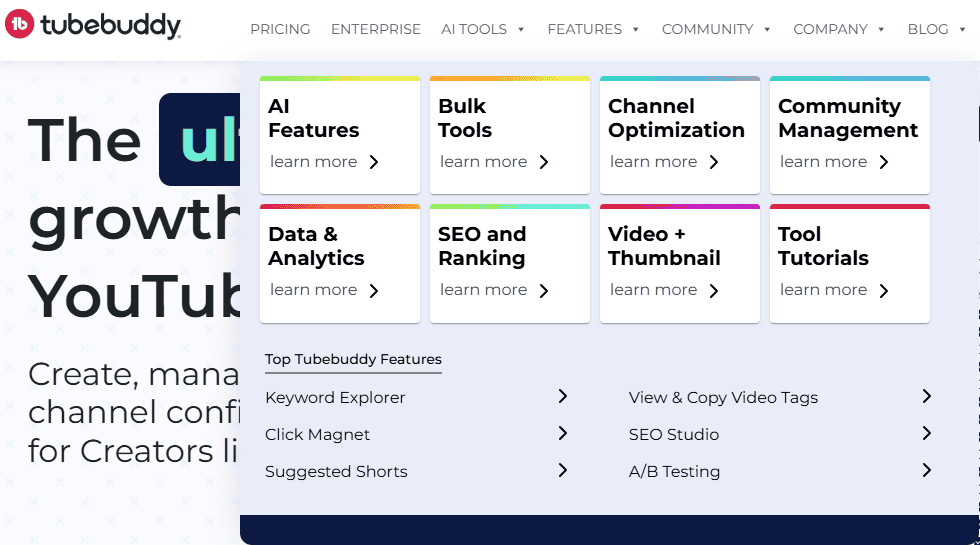Click the arrow next to View & Copy Video Tags
Image resolution: width=980 pixels, height=545 pixels.
926,396
